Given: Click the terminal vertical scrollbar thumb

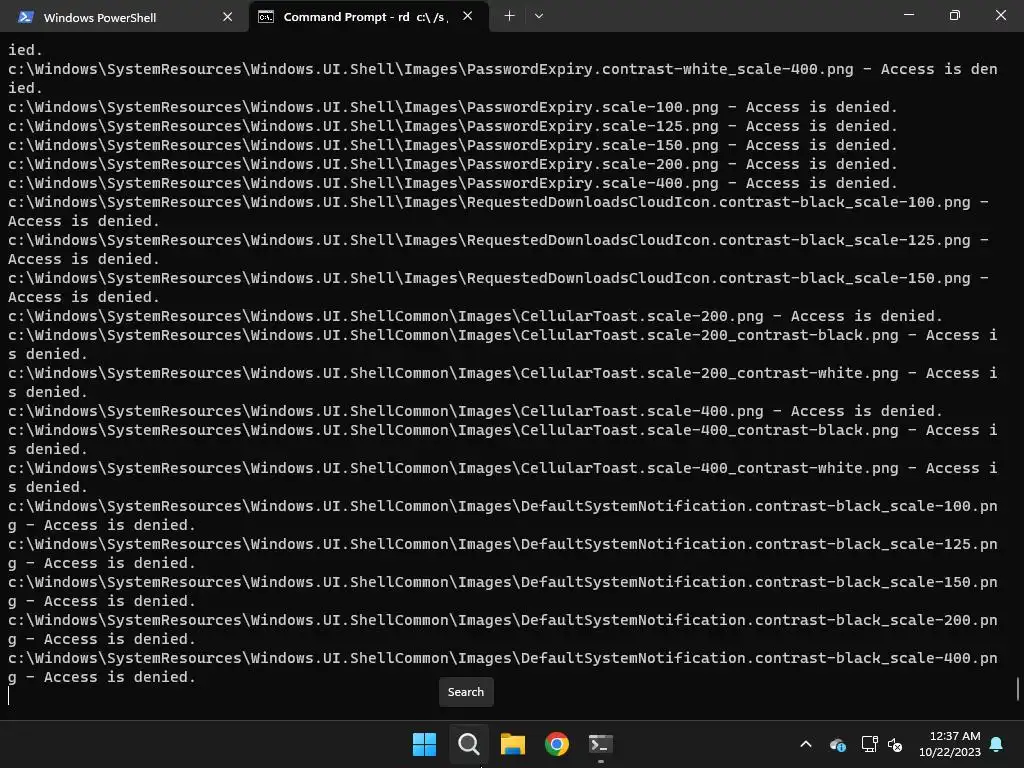Looking at the screenshot, I should coord(1018,688).
